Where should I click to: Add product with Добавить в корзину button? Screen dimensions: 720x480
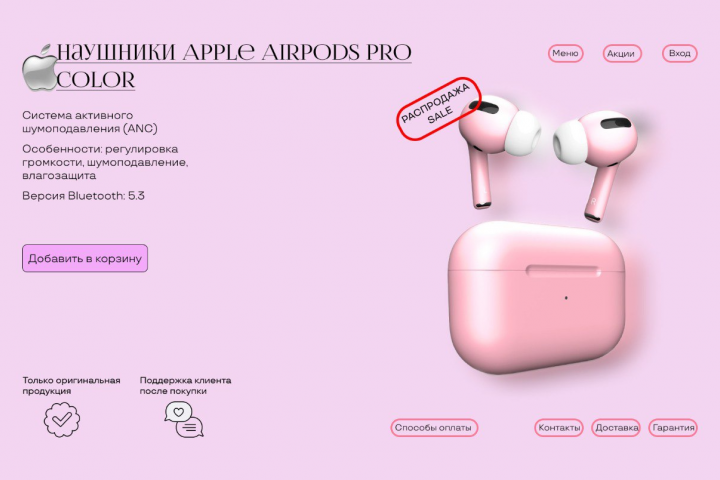tap(85, 258)
